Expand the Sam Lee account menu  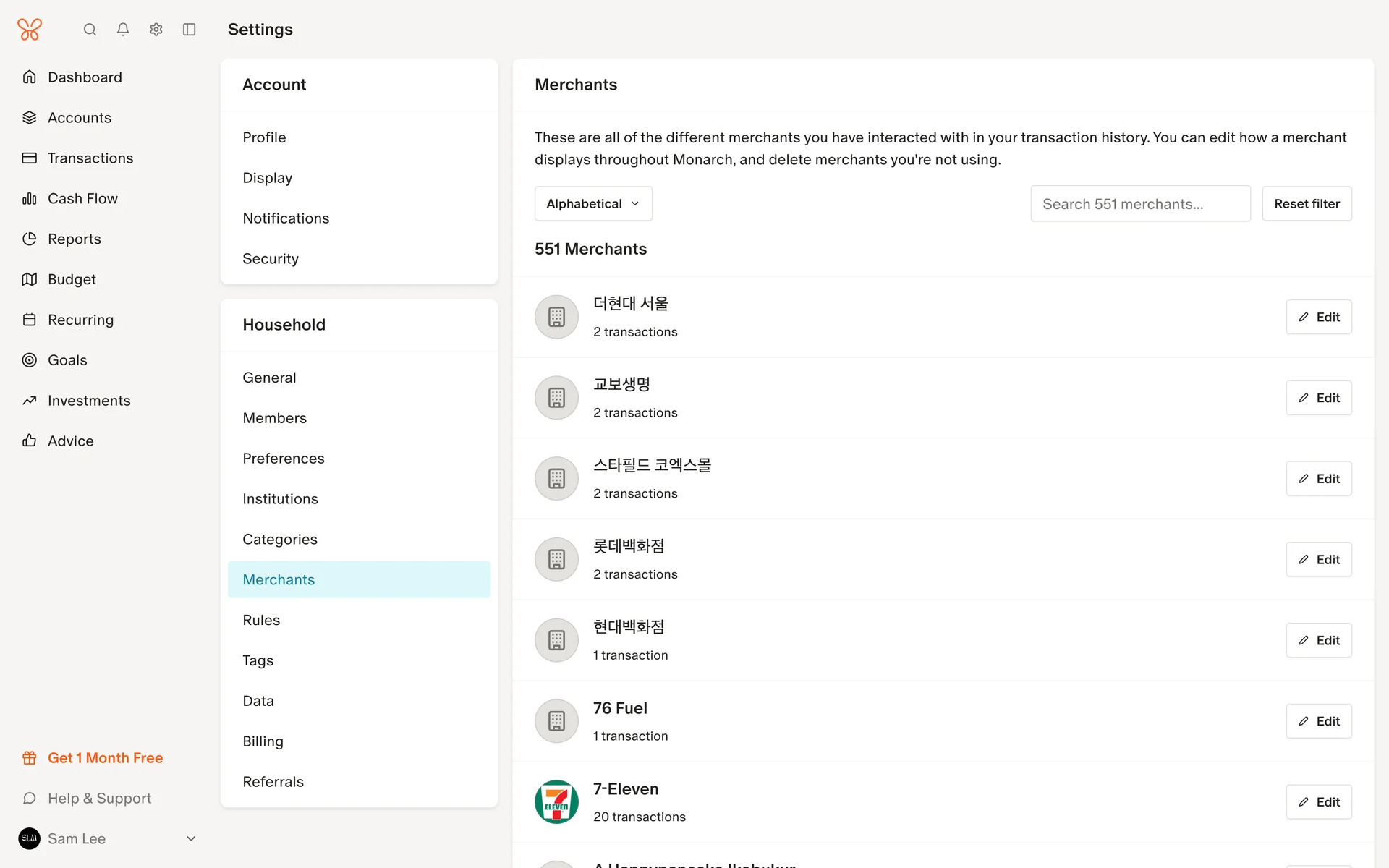(191, 839)
